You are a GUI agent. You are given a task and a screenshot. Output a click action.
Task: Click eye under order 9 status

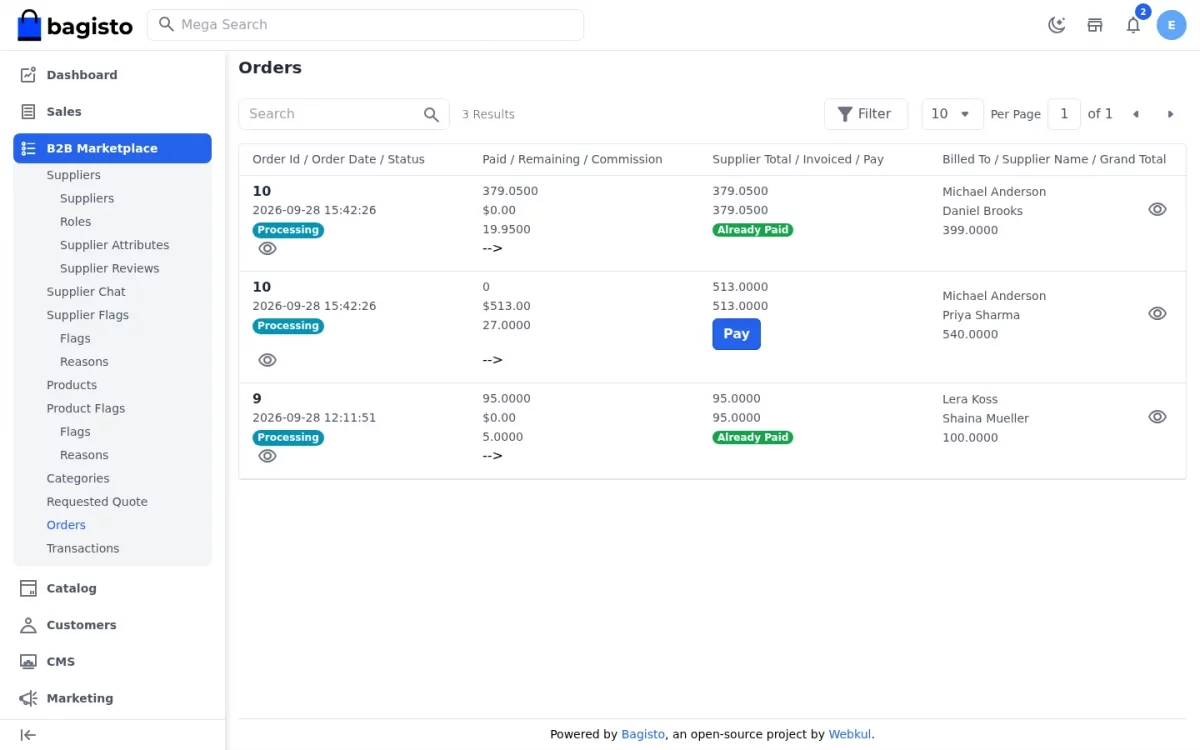(x=267, y=456)
